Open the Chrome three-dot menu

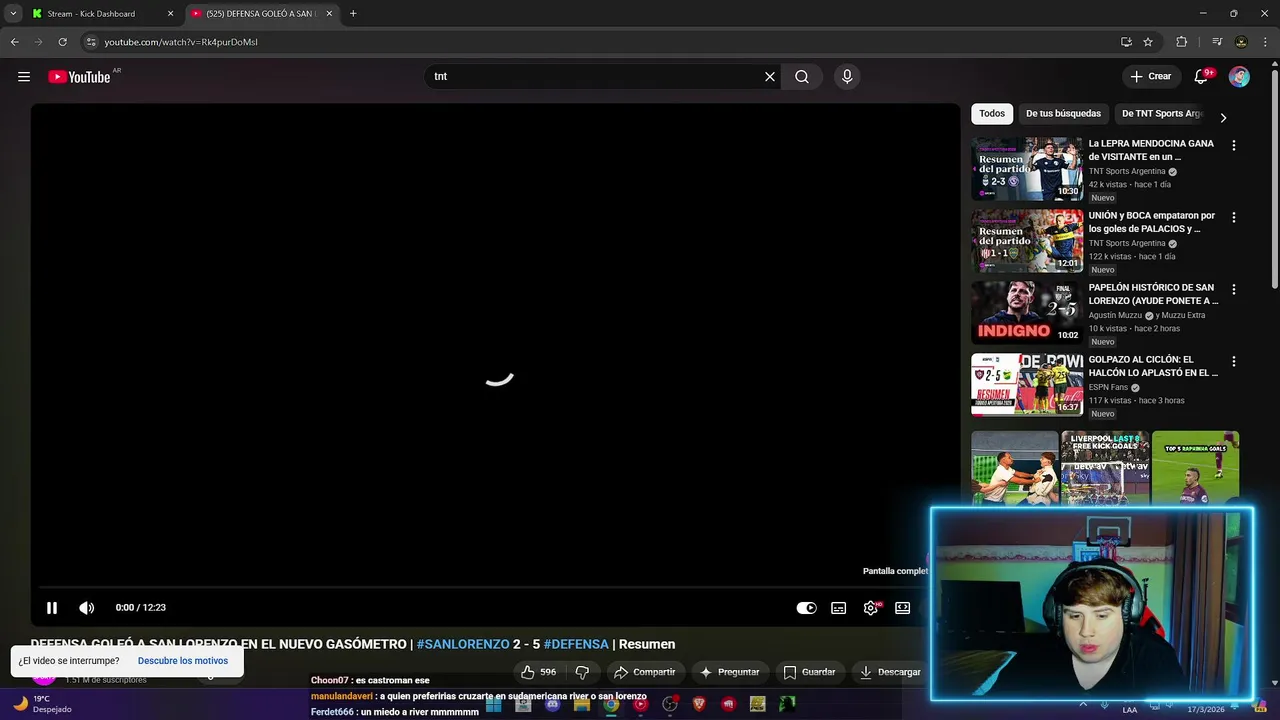click(x=1265, y=42)
